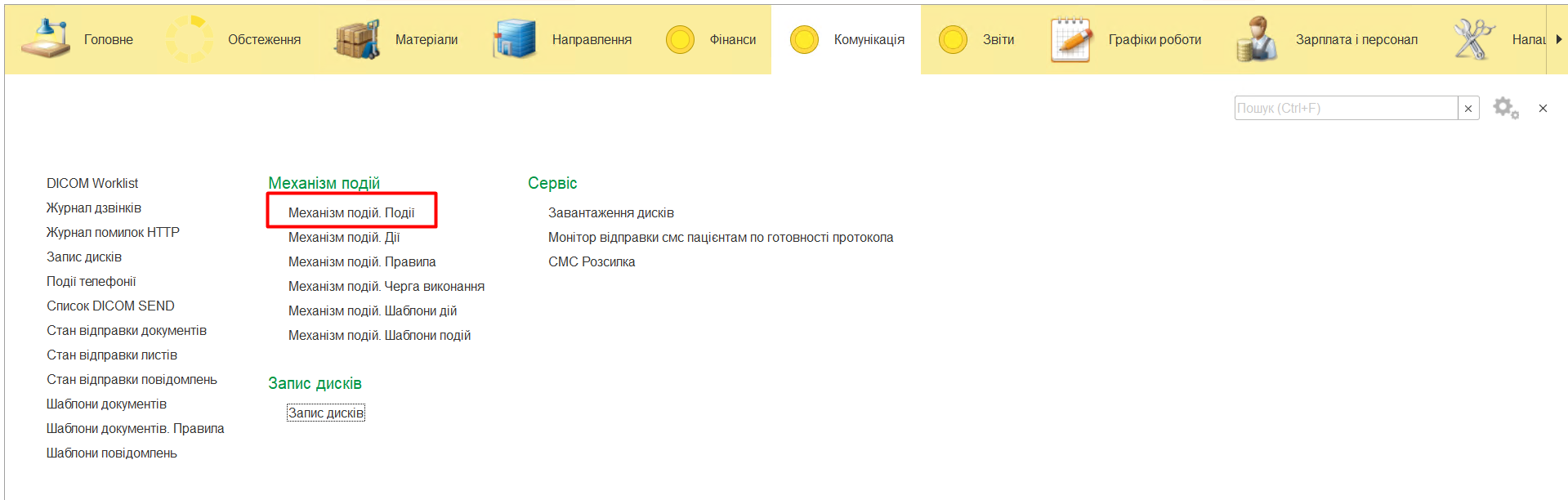
Task: Open the Зарплата і персонал icon
Action: coord(1257,39)
